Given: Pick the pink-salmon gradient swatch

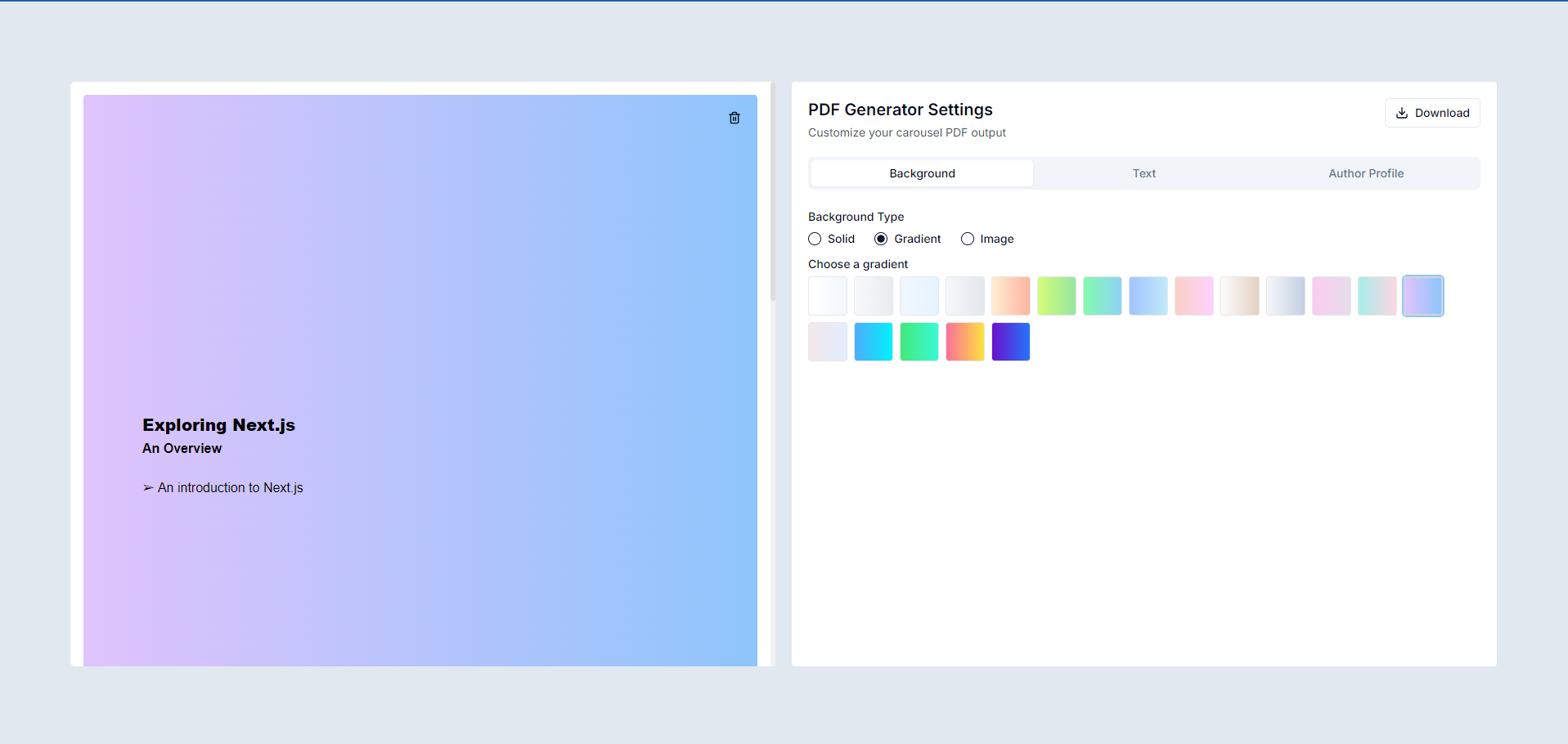Looking at the screenshot, I should pos(1194,296).
